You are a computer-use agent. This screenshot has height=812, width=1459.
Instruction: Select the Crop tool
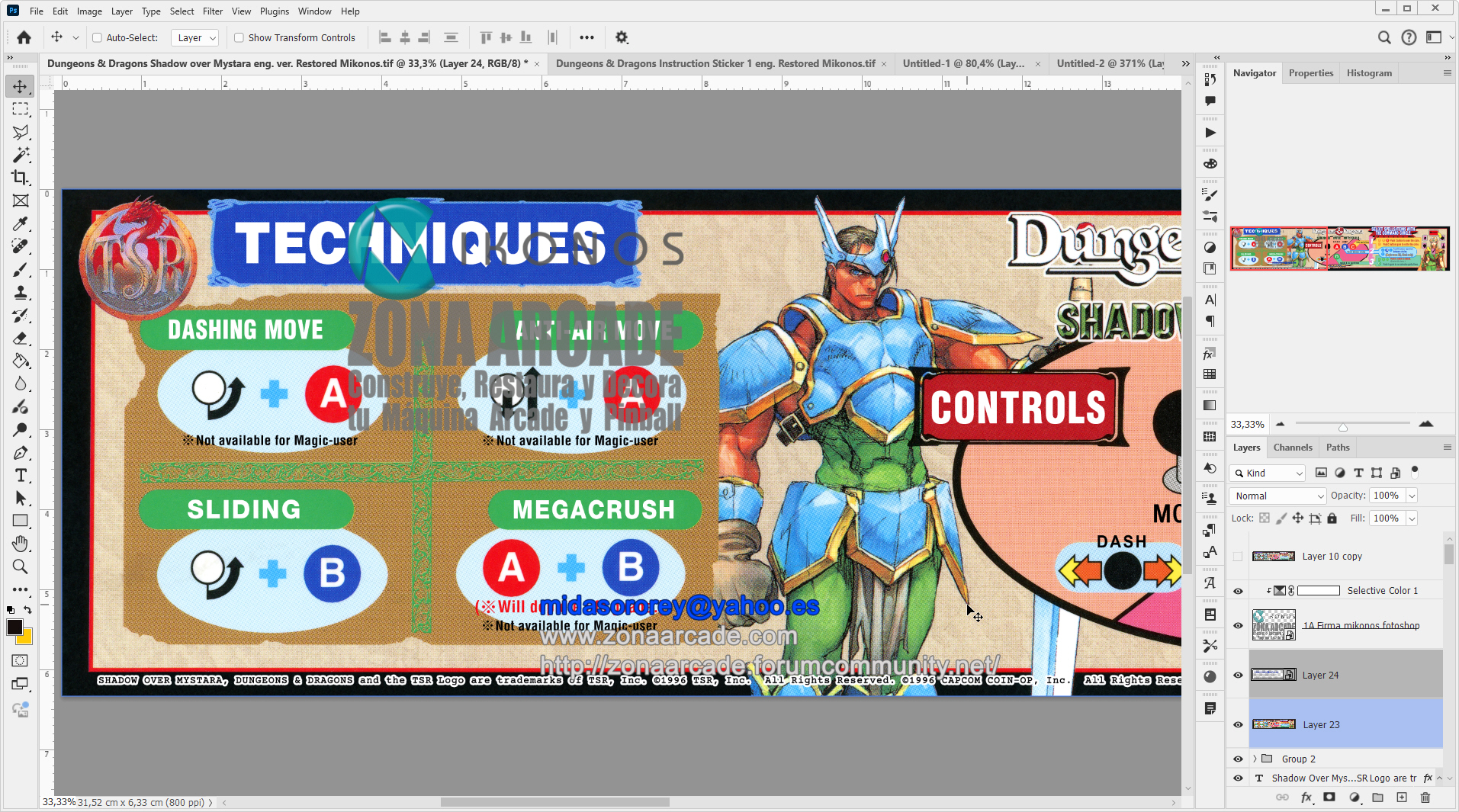[x=20, y=178]
